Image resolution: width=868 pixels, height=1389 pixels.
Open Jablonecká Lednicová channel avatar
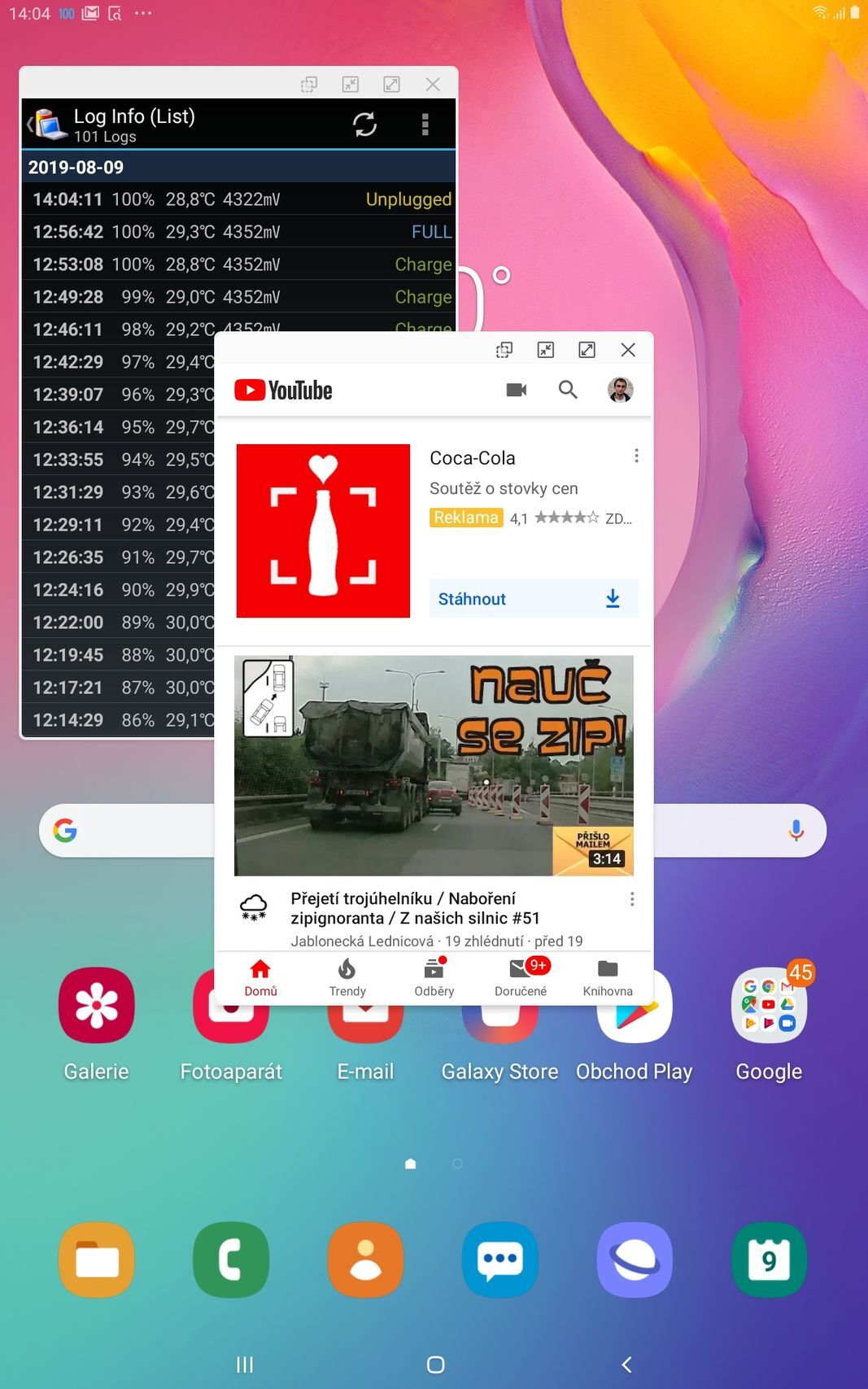(254, 906)
